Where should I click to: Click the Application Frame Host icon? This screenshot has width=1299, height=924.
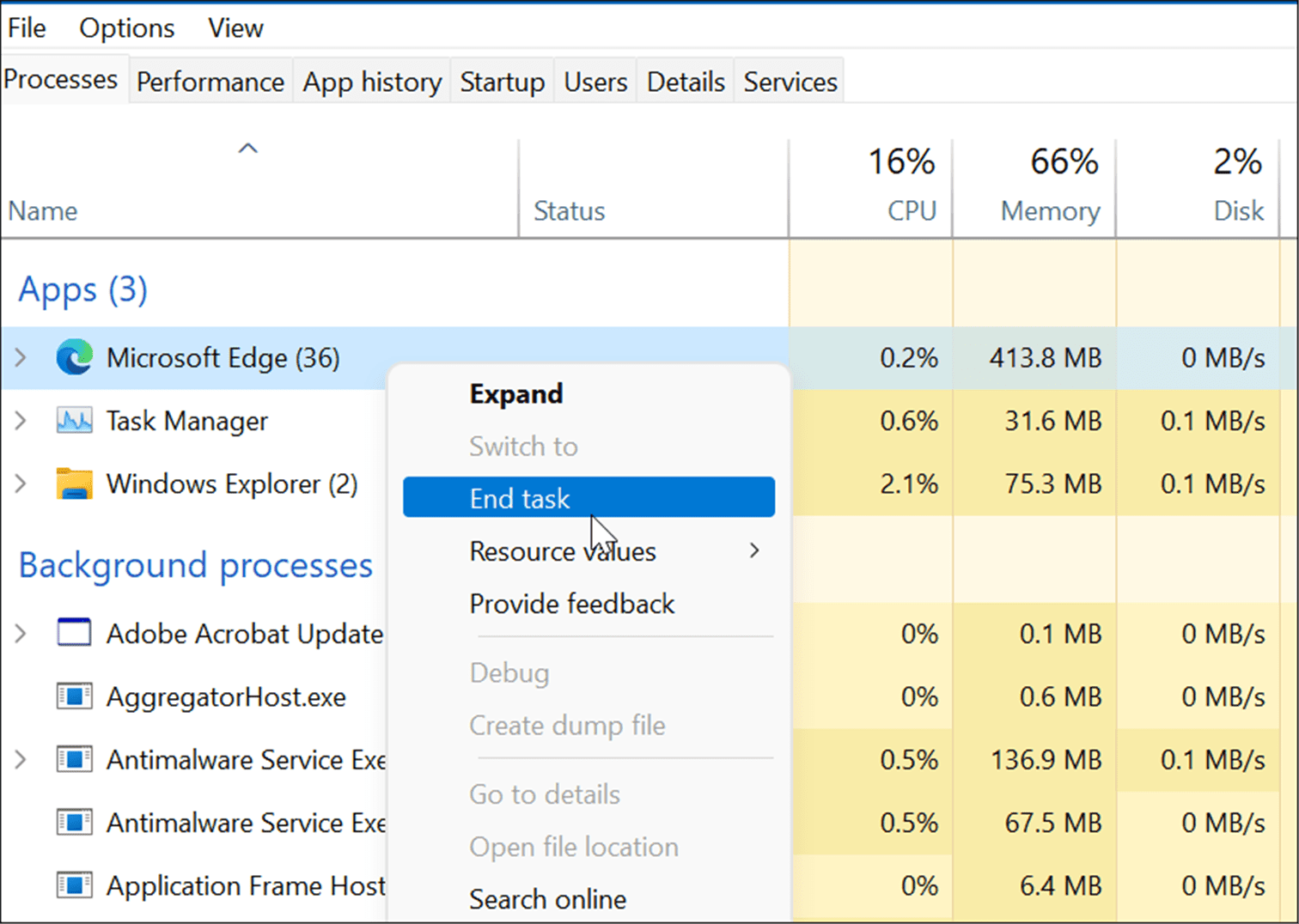click(75, 885)
